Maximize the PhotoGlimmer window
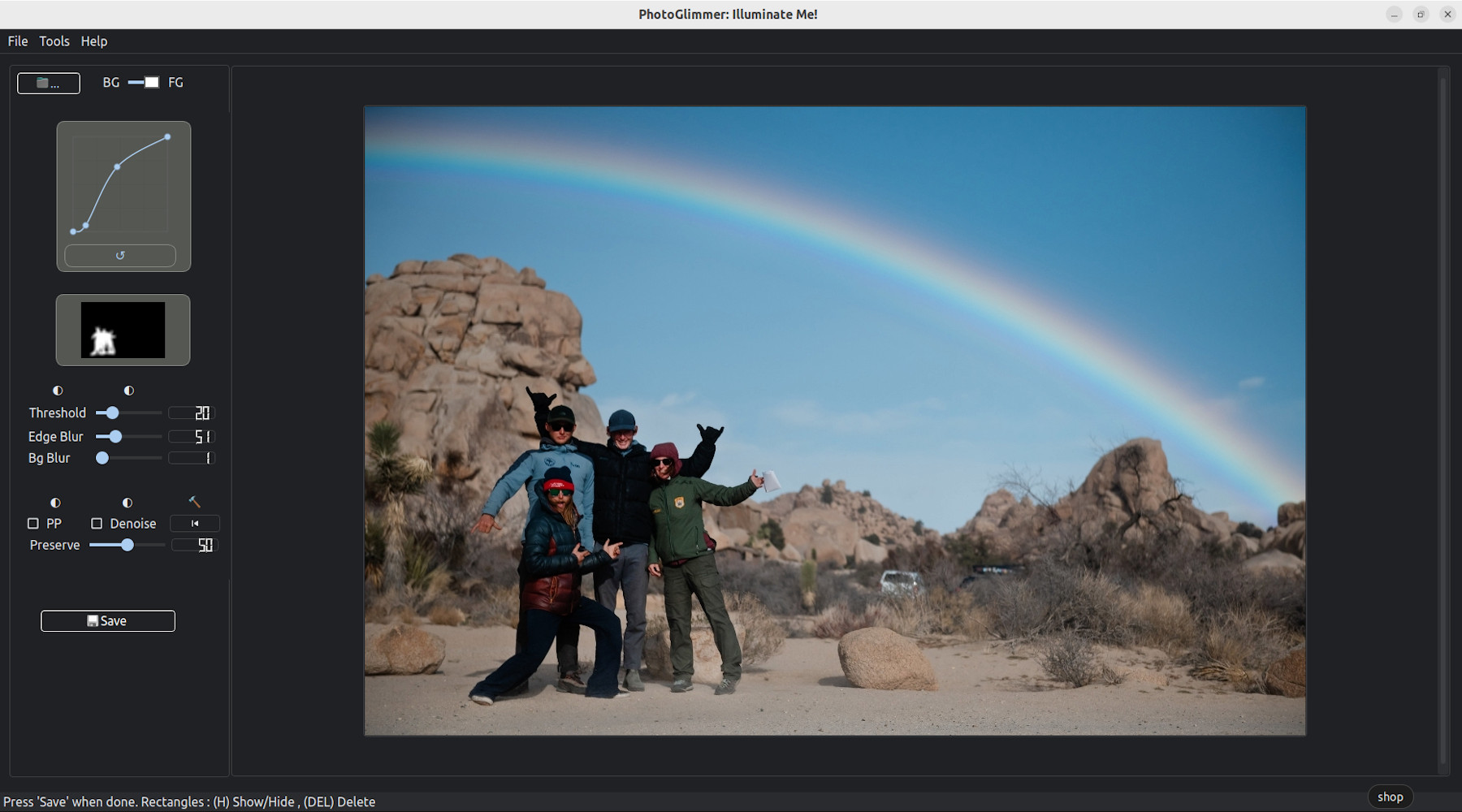Viewport: 1462px width, 812px height. [x=1421, y=15]
